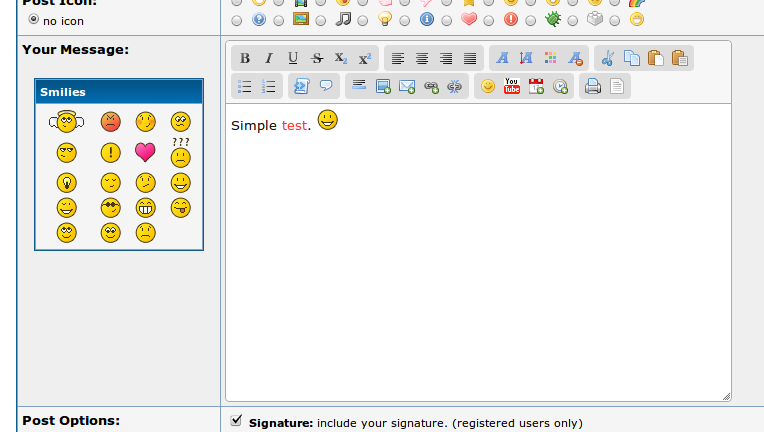Select the "no icon" radio button
The width and height of the screenshot is (764, 432).
pos(34,19)
